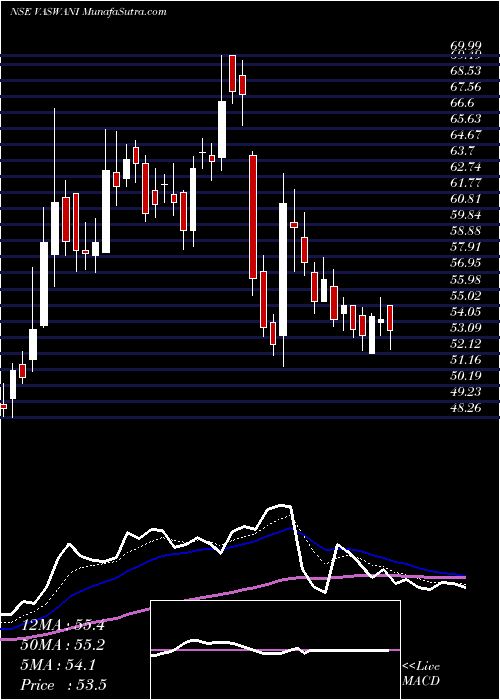
Task: Click the 53.09 price axis label
Action: tap(466, 328)
